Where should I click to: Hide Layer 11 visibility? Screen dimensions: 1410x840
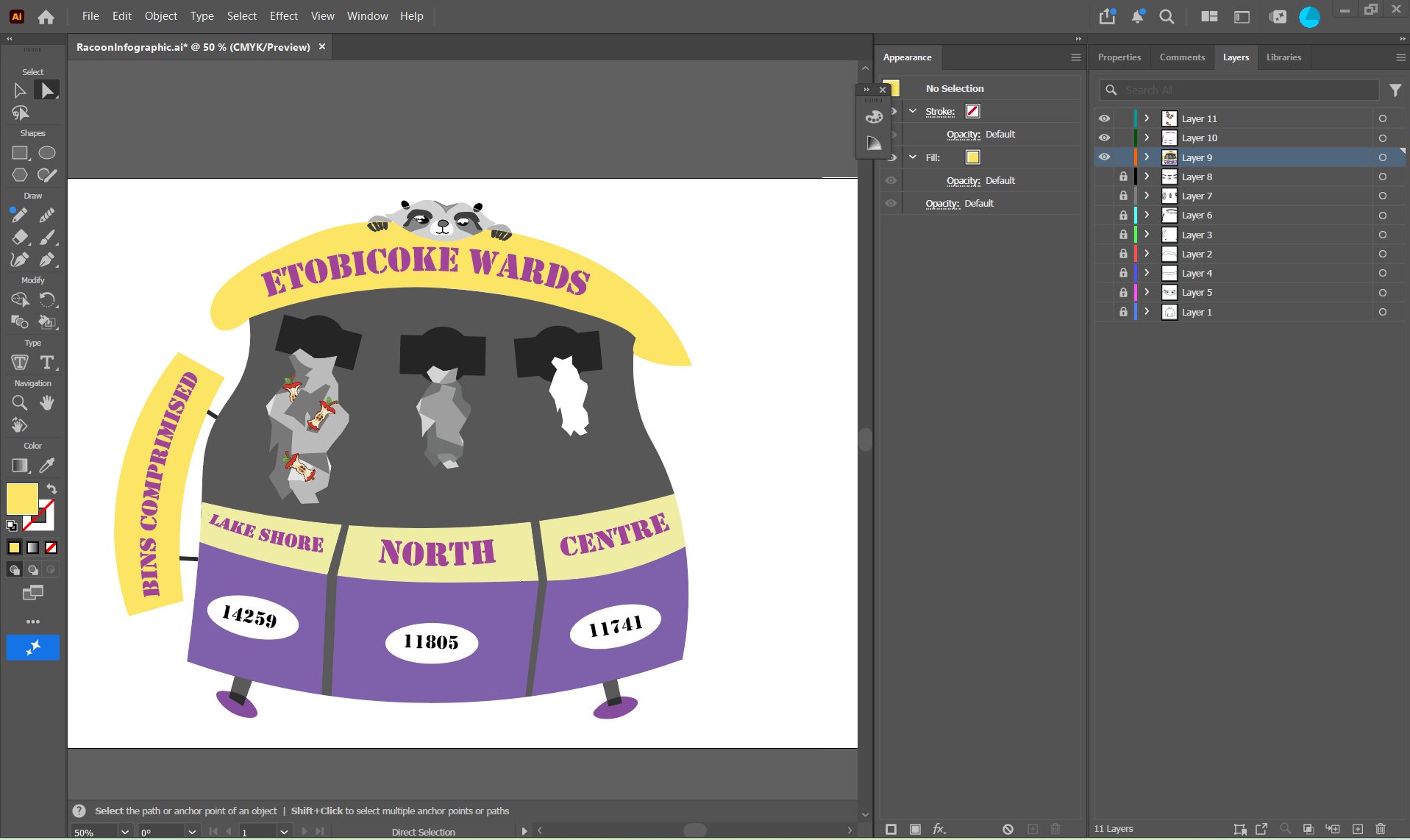point(1104,118)
